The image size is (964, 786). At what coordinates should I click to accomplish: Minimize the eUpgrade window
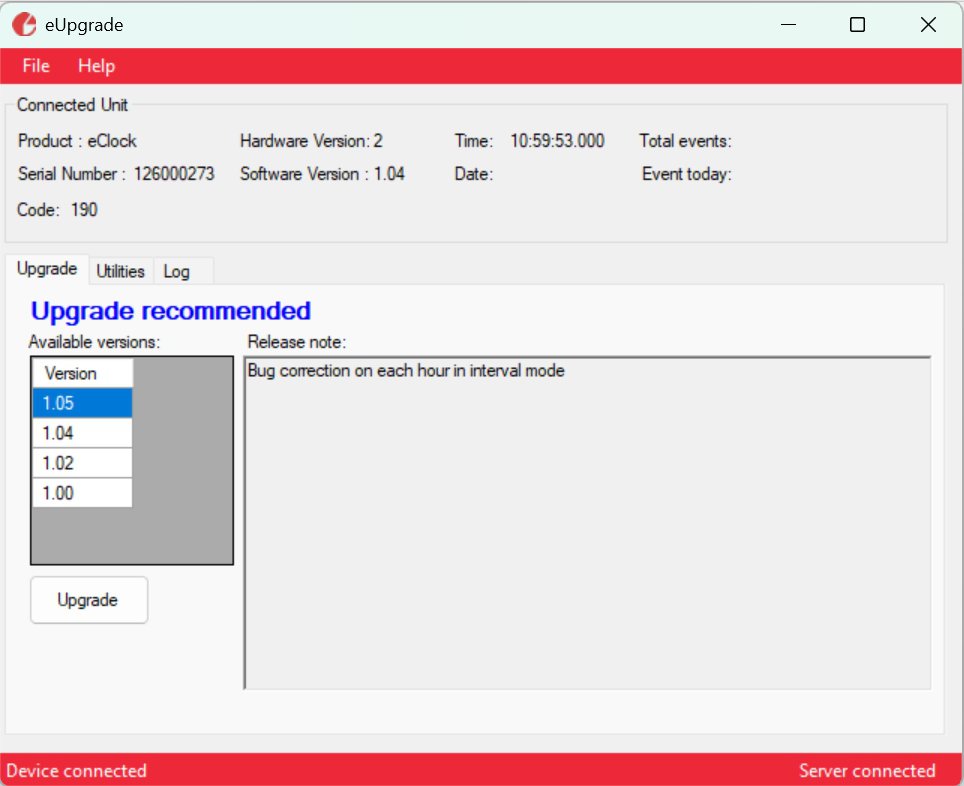pos(788,25)
